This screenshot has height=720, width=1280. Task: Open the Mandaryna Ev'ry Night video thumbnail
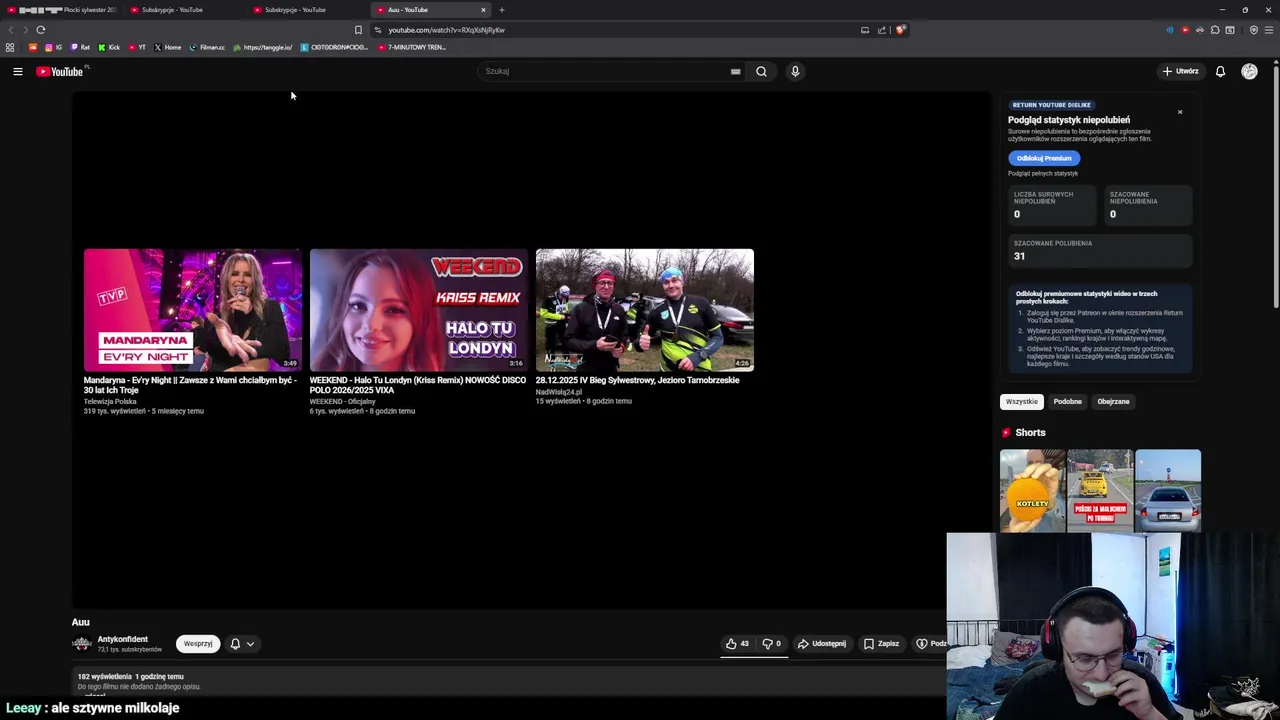pos(193,310)
